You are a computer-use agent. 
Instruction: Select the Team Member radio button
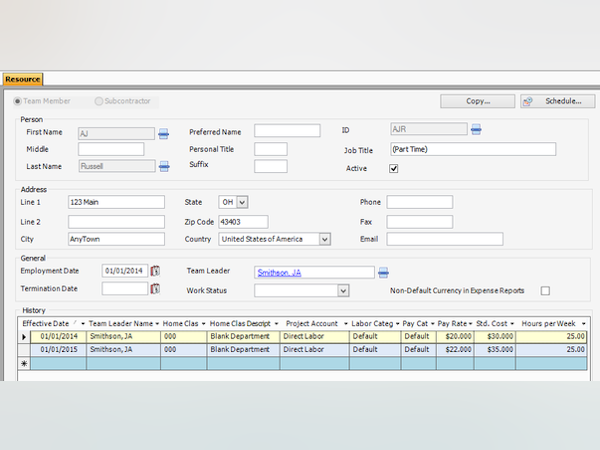click(x=17, y=101)
